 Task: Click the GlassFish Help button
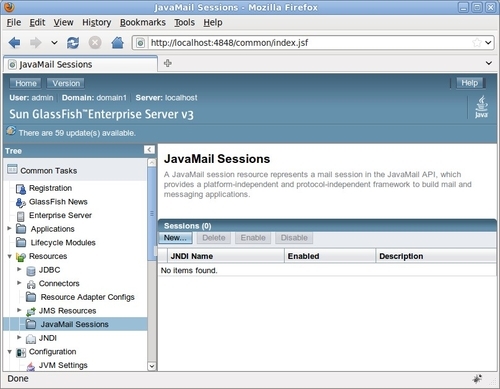tap(470, 83)
